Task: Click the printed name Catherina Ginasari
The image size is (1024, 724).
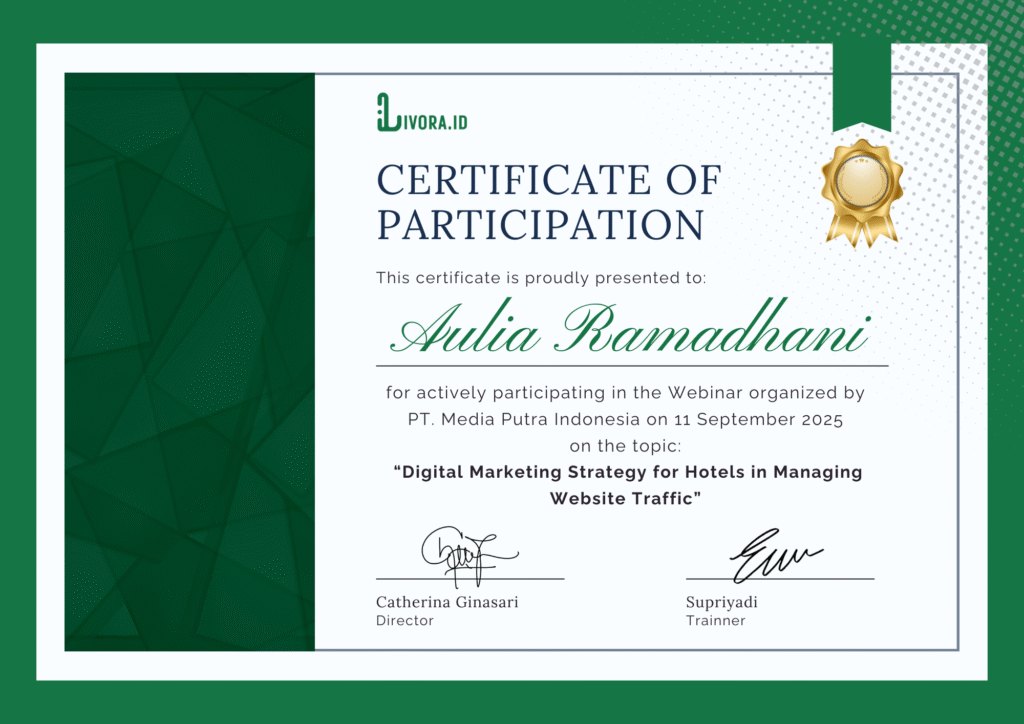Action: point(447,603)
